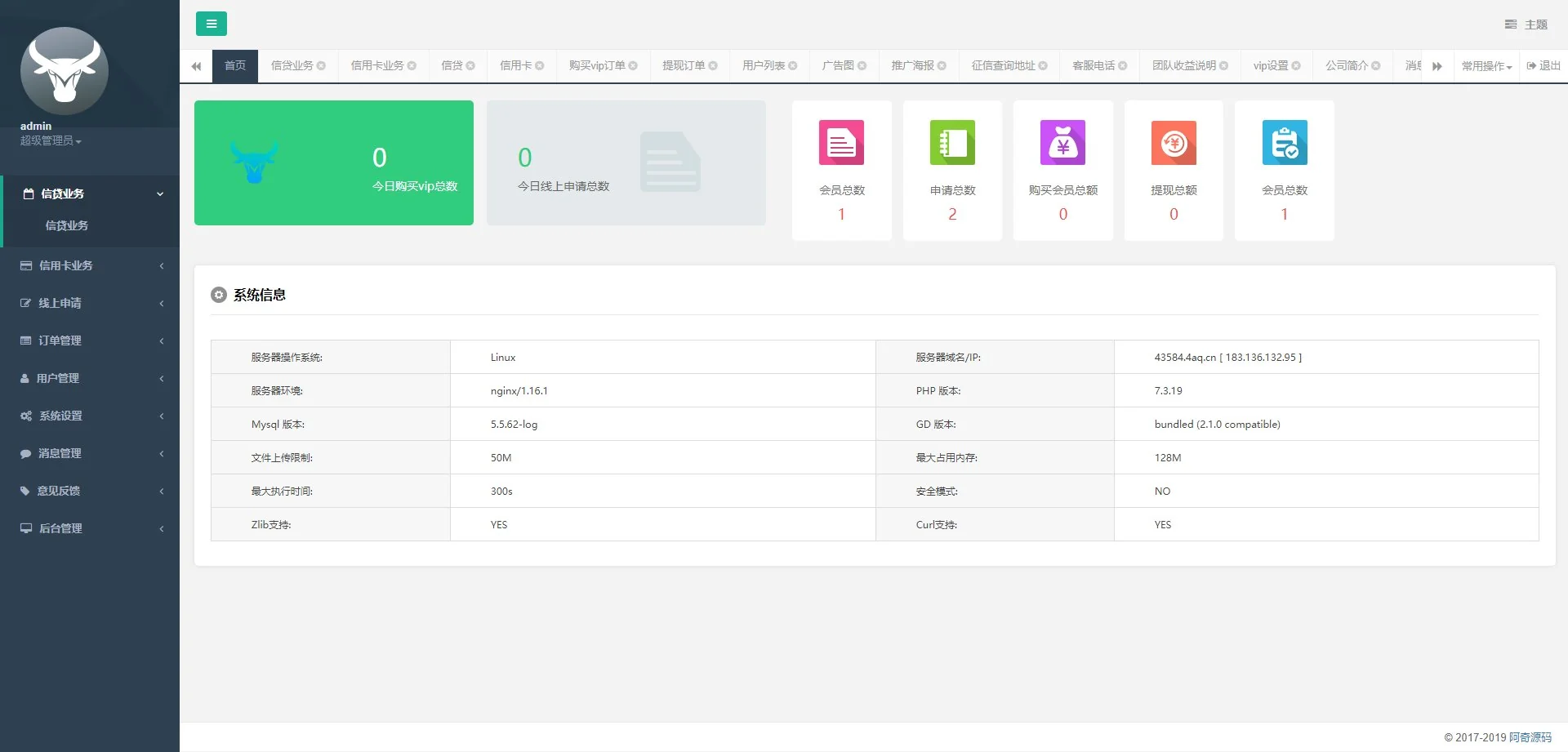Open the 主题 theme settings

(x=1526, y=24)
